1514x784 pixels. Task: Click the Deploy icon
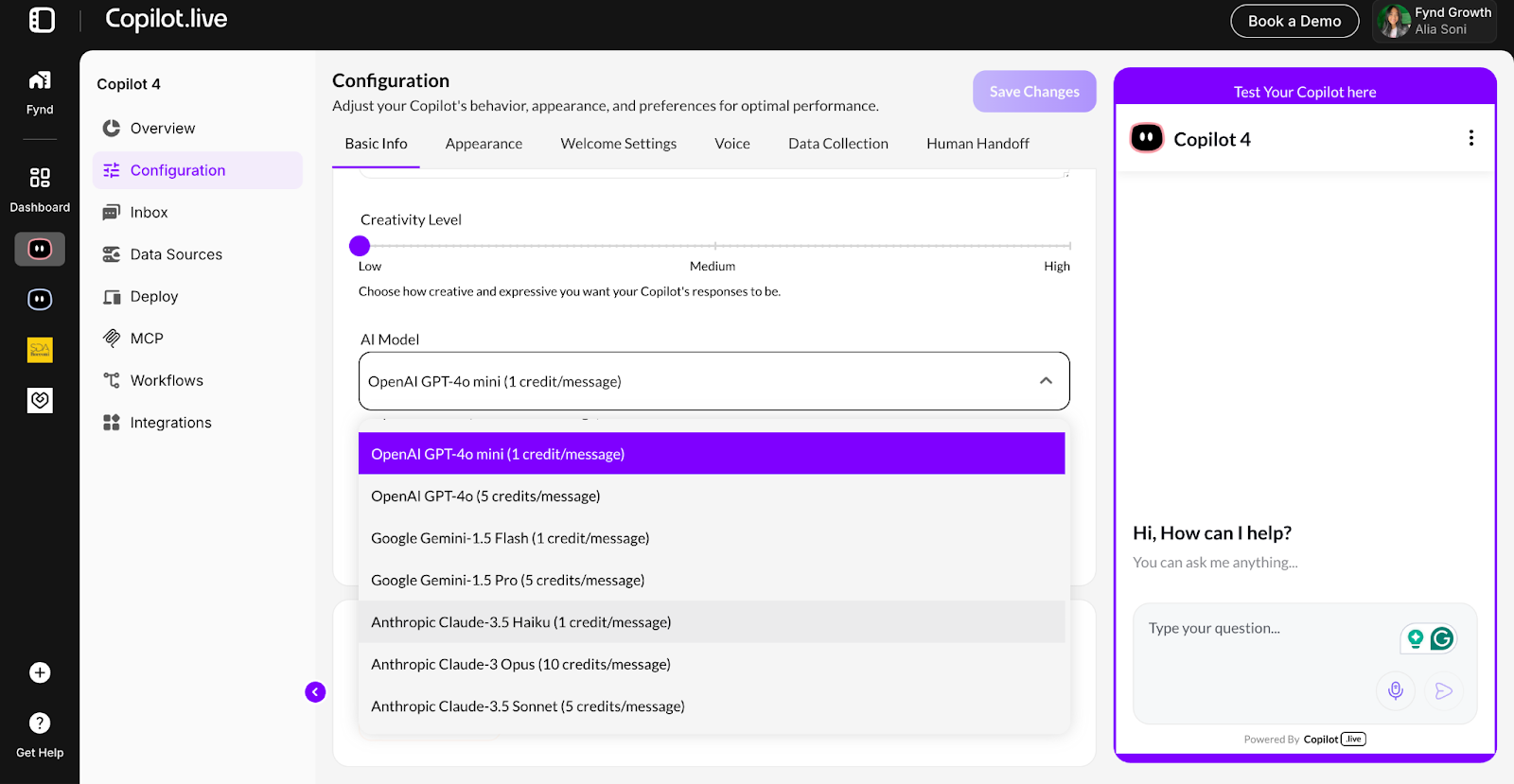coord(112,296)
